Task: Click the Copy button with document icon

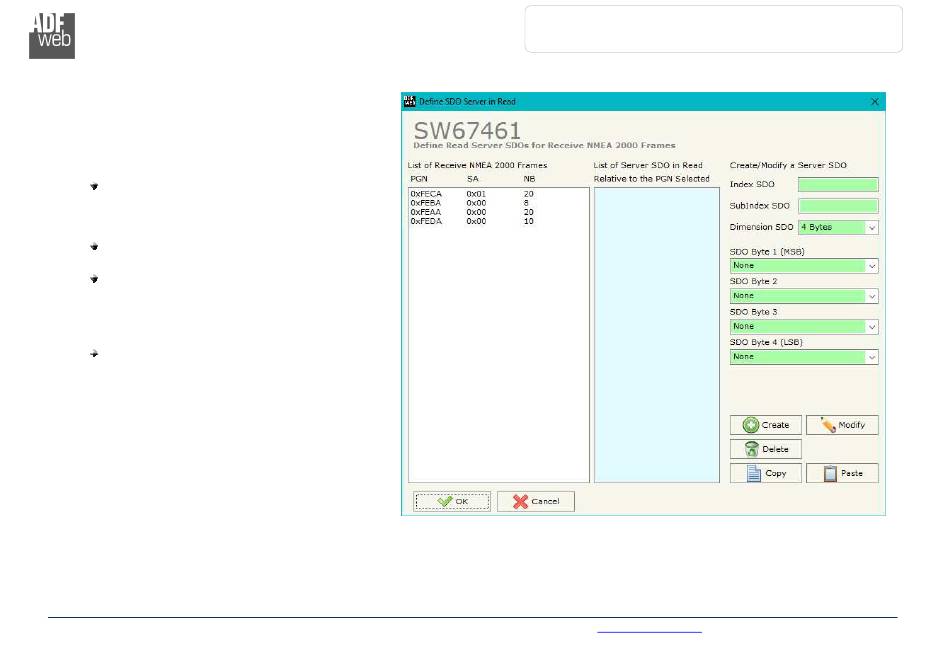Action: click(765, 473)
